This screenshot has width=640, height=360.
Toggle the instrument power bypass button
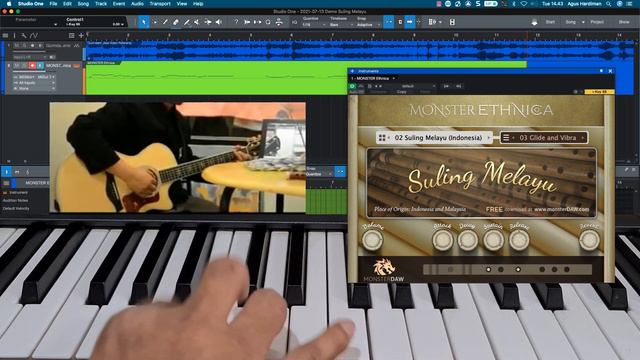point(352,86)
